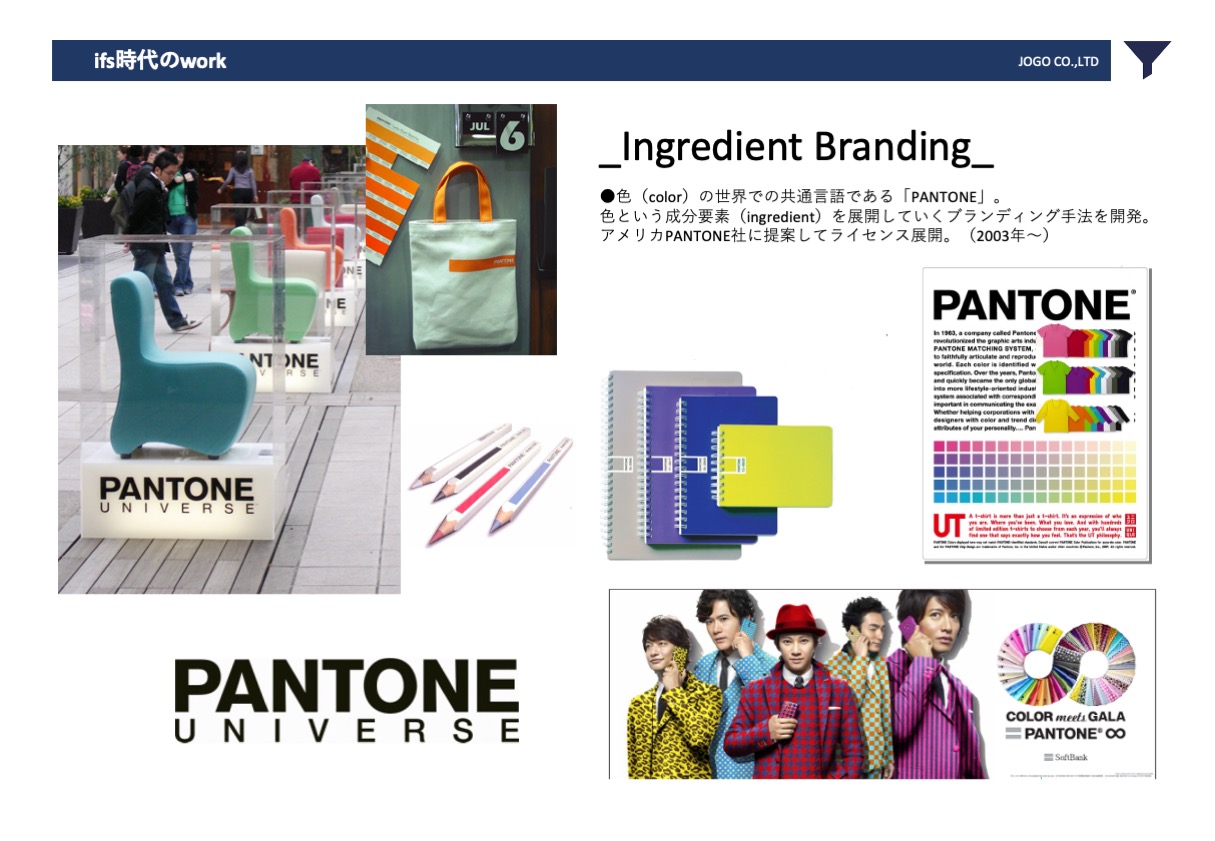Click the PANTONE UT t-shirt poster
This screenshot has height=841, width=1215.
1037,415
